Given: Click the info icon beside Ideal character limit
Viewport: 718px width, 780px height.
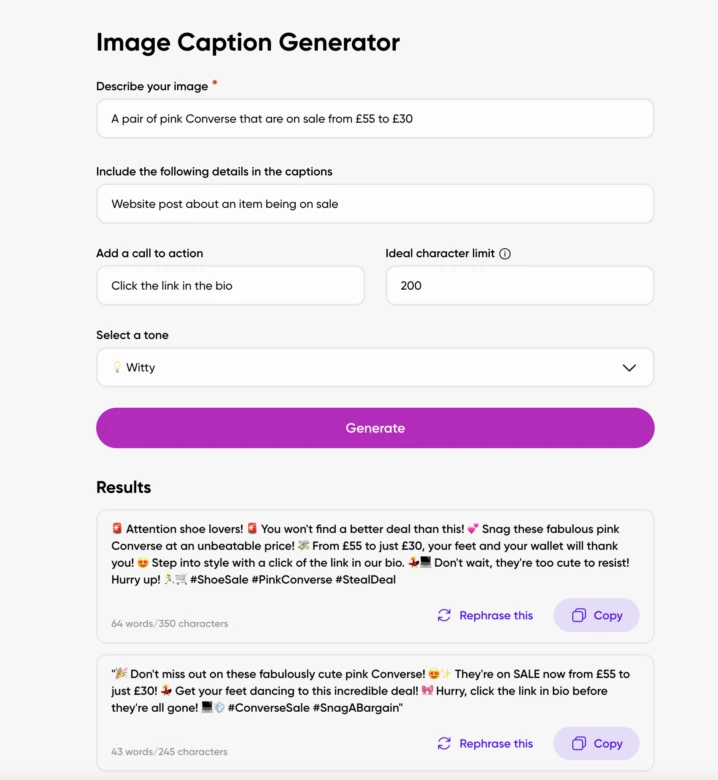Looking at the screenshot, I should tap(505, 254).
